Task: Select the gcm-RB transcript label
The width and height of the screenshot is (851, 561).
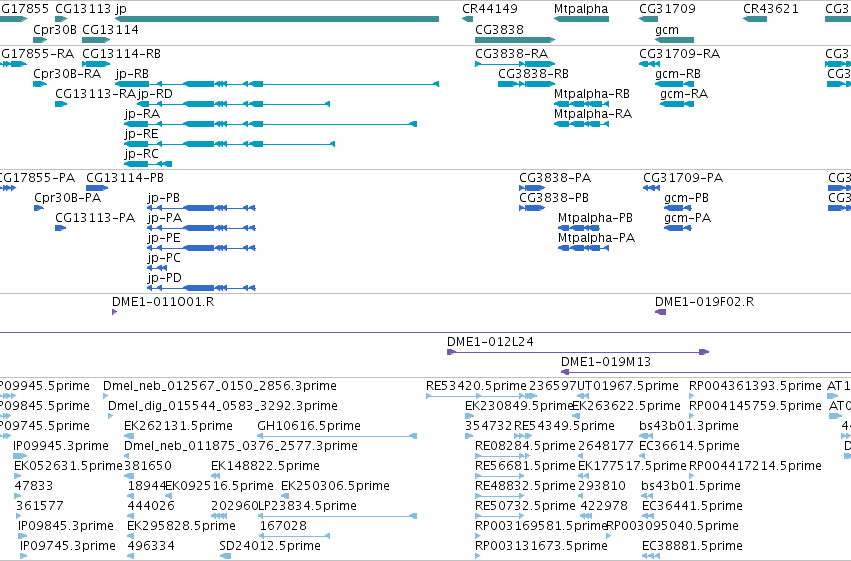Action: [678, 74]
